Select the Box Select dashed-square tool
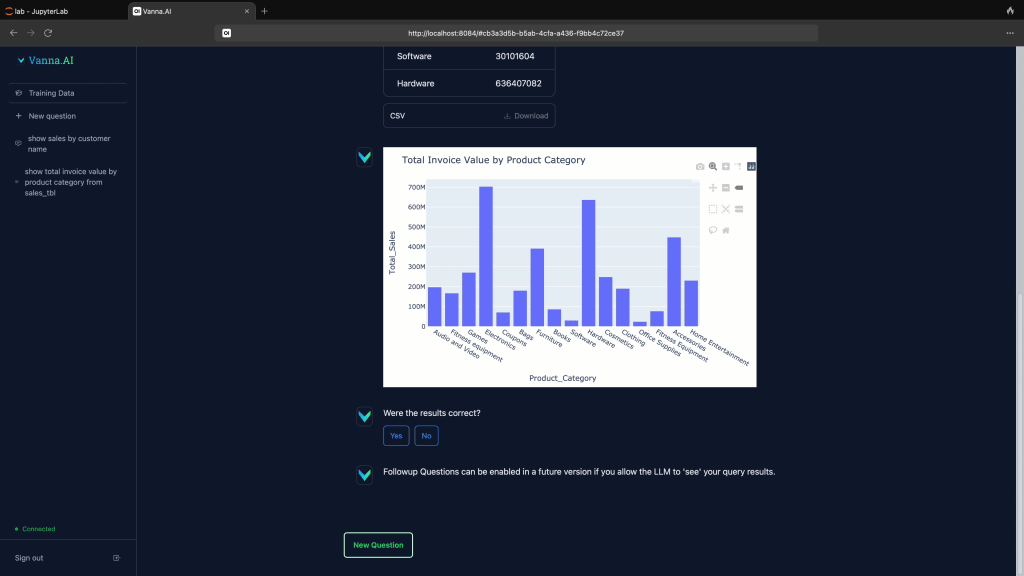Screen dimensions: 1024x576 point(713,209)
